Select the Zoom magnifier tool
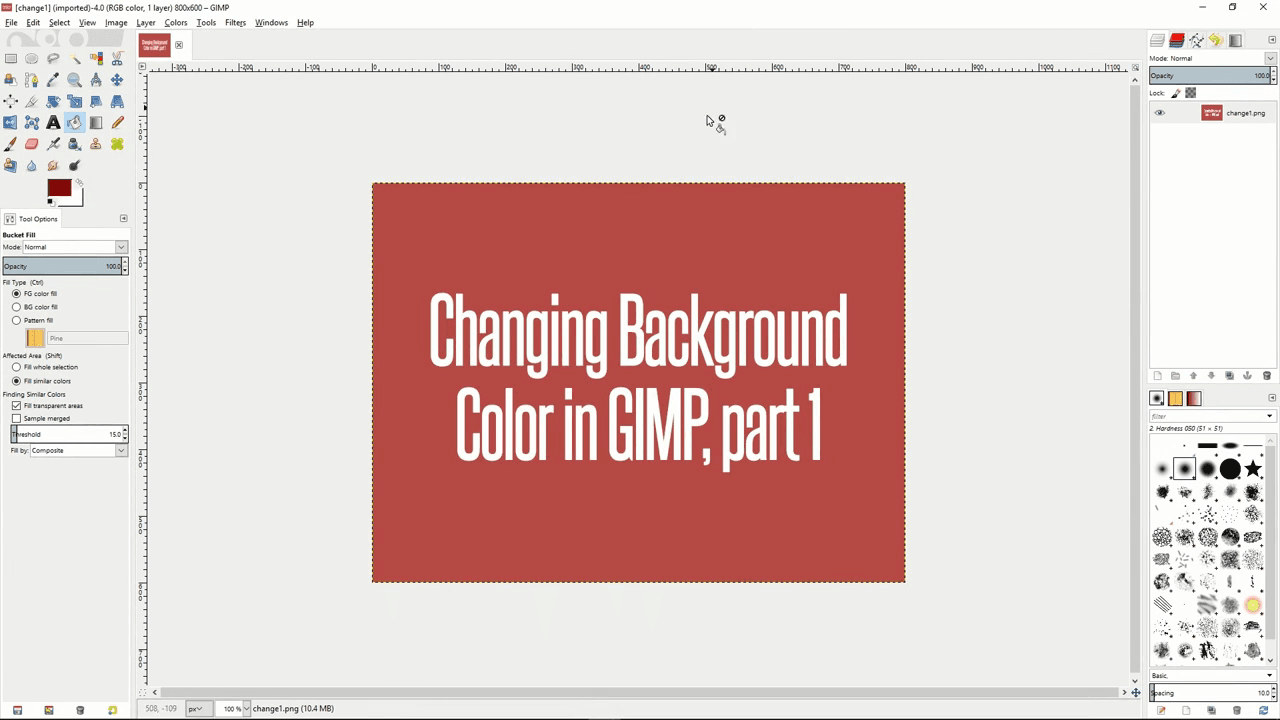 tap(75, 80)
